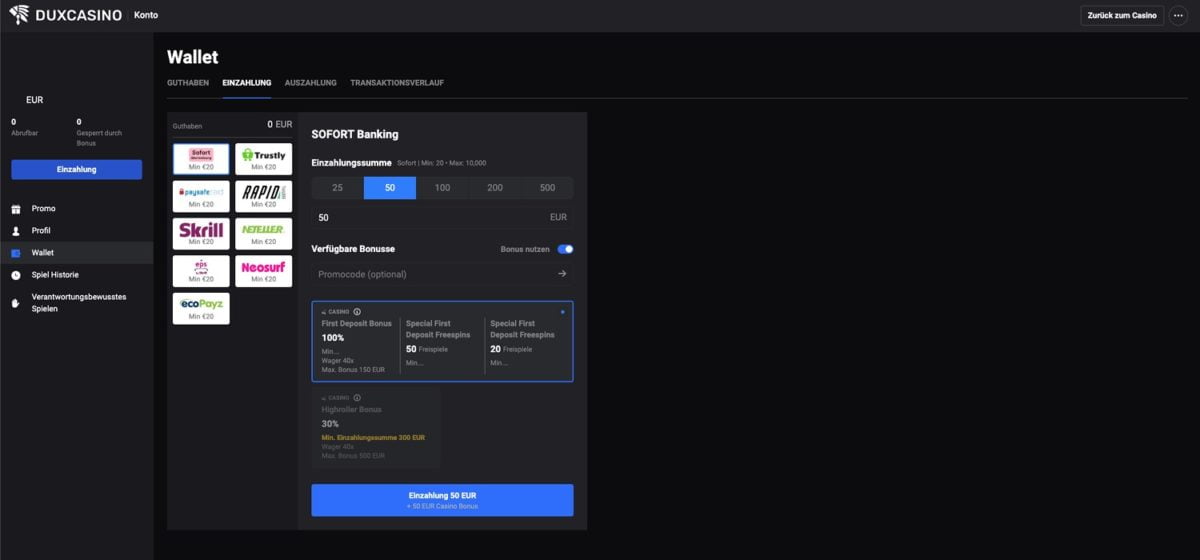Click the 50 Freispiele bonus section
Screen dimensions: 1200x560
[442, 343]
